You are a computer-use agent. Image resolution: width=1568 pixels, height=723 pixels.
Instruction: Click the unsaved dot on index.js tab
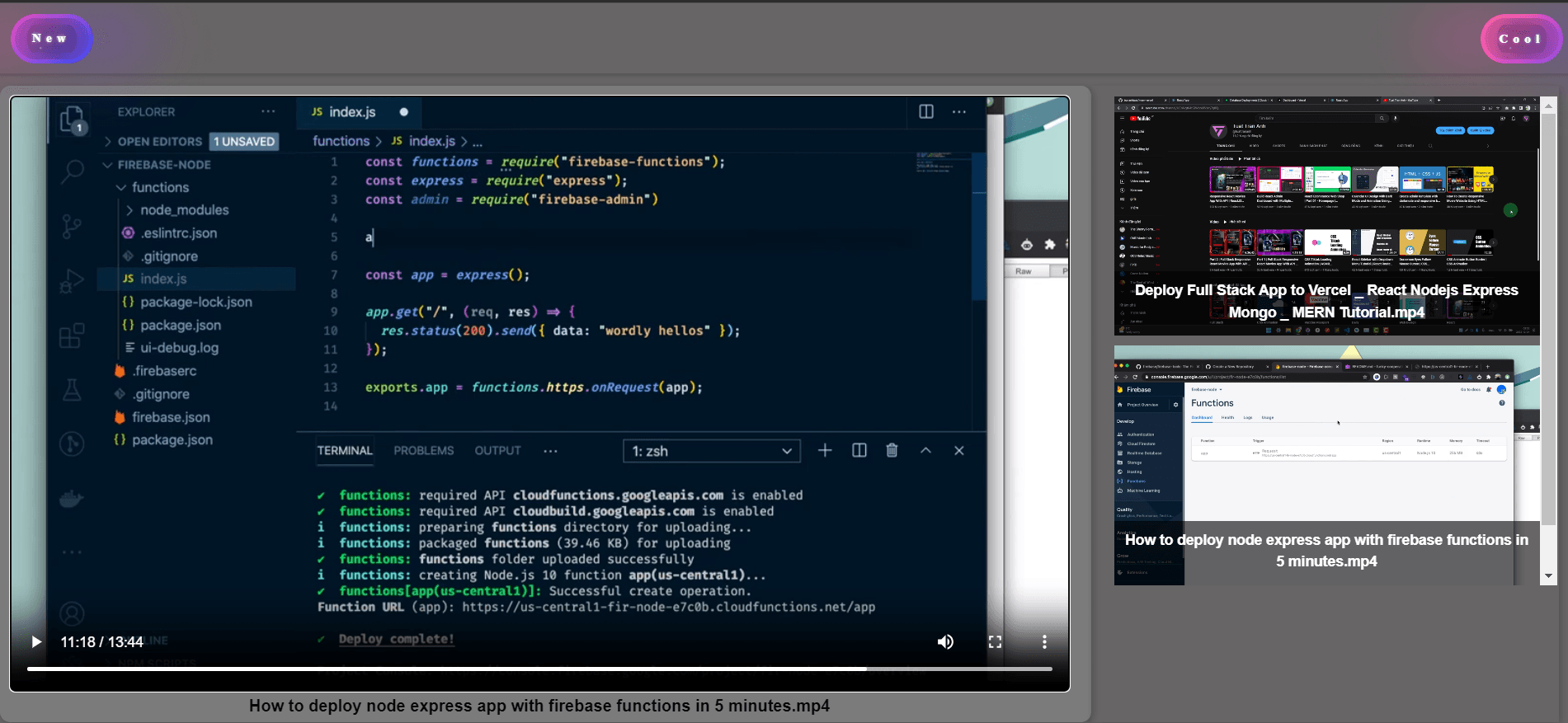click(403, 112)
